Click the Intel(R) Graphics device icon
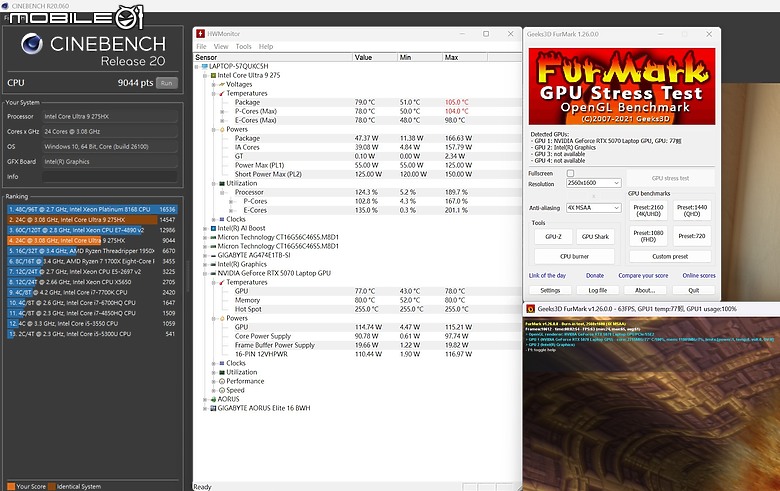Image resolution: width=780 pixels, height=491 pixels. pos(213,264)
